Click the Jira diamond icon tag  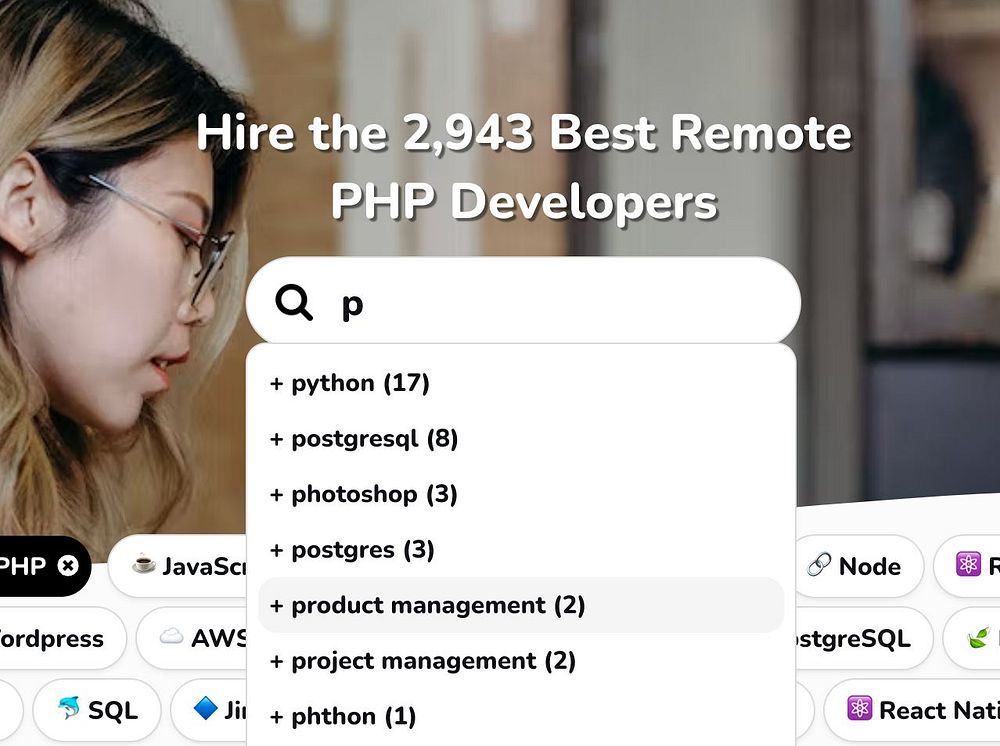click(x=209, y=710)
